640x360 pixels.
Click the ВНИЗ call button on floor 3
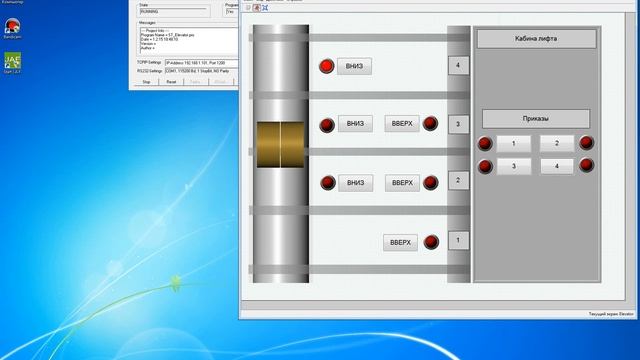355,124
